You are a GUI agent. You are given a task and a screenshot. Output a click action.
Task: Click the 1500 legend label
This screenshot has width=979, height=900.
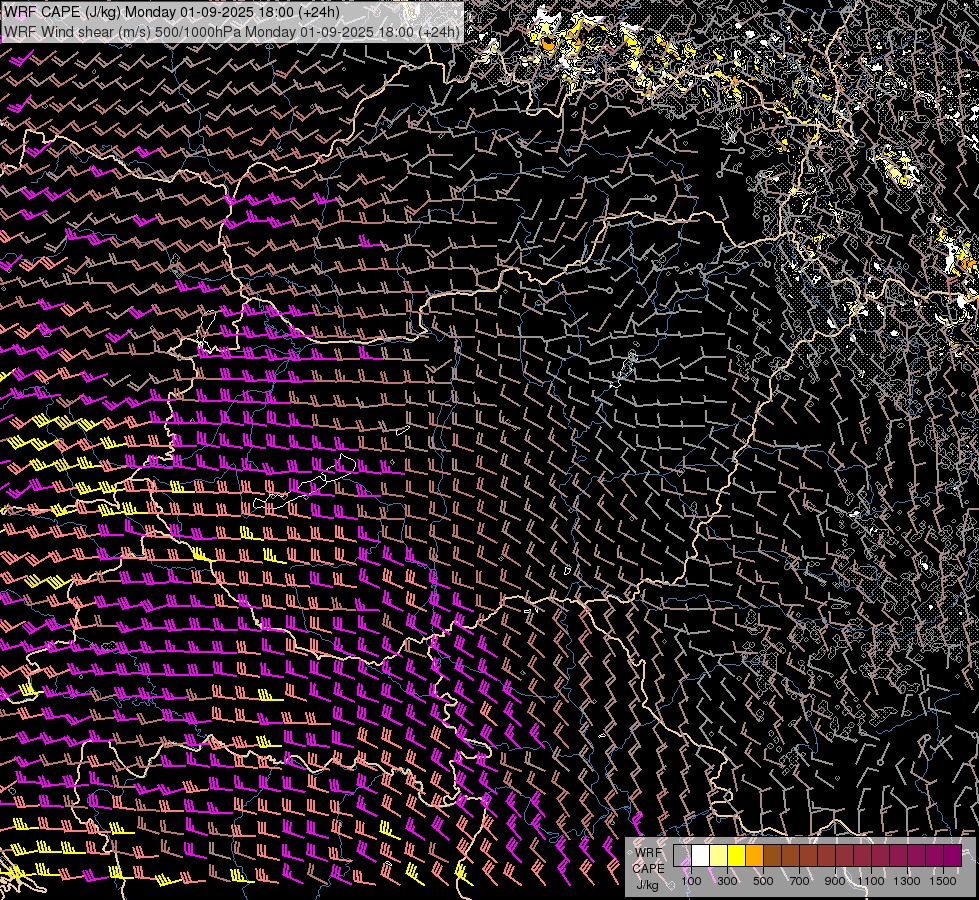click(x=943, y=881)
